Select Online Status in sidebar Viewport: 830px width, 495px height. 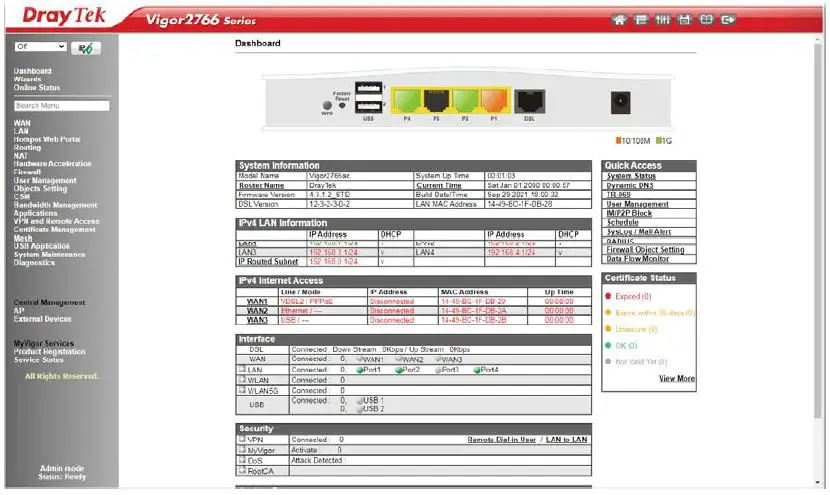[37, 87]
